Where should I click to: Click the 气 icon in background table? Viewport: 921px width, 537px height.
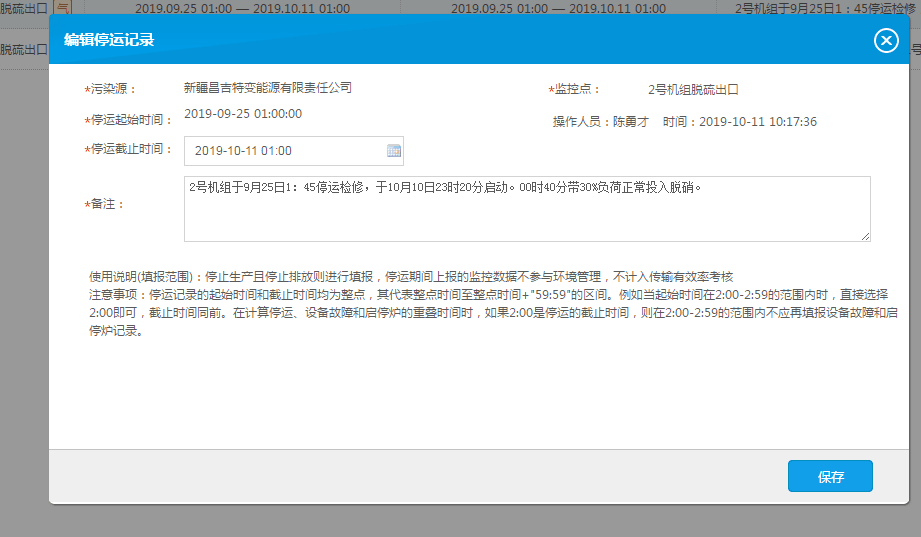click(62, 8)
